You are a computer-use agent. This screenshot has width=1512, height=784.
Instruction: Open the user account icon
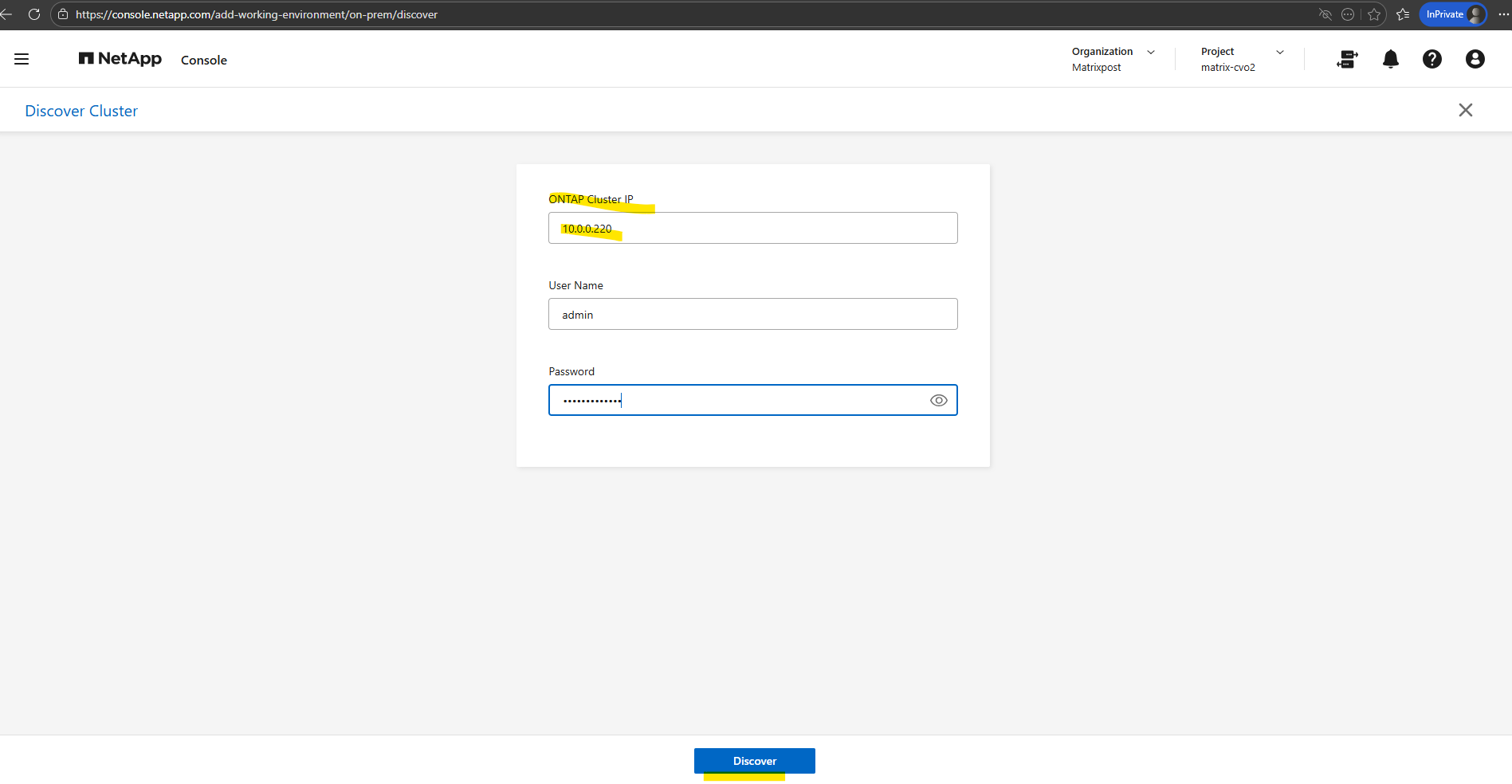click(x=1475, y=59)
